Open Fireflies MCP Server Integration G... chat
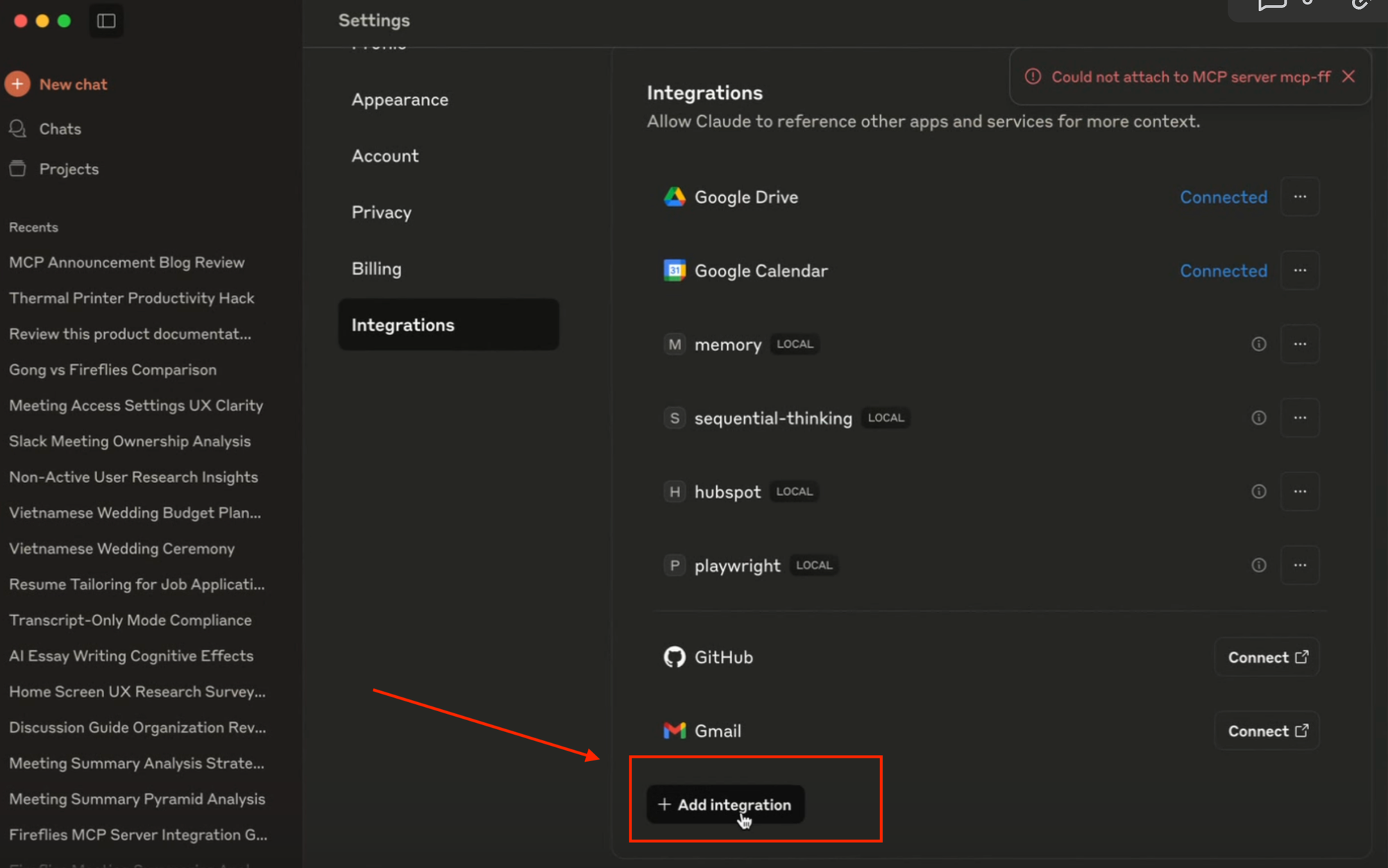Image resolution: width=1388 pixels, height=868 pixels. click(138, 835)
